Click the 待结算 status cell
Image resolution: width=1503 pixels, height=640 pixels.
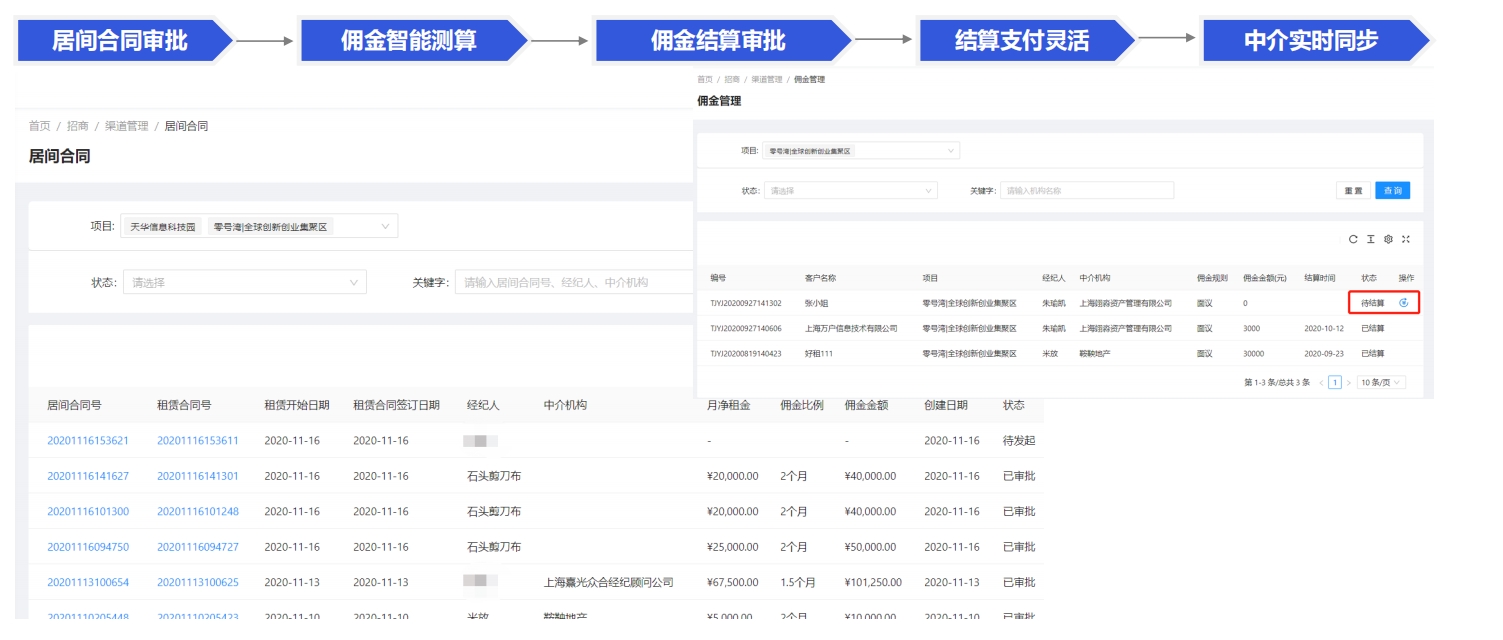pyautogui.click(x=1373, y=302)
